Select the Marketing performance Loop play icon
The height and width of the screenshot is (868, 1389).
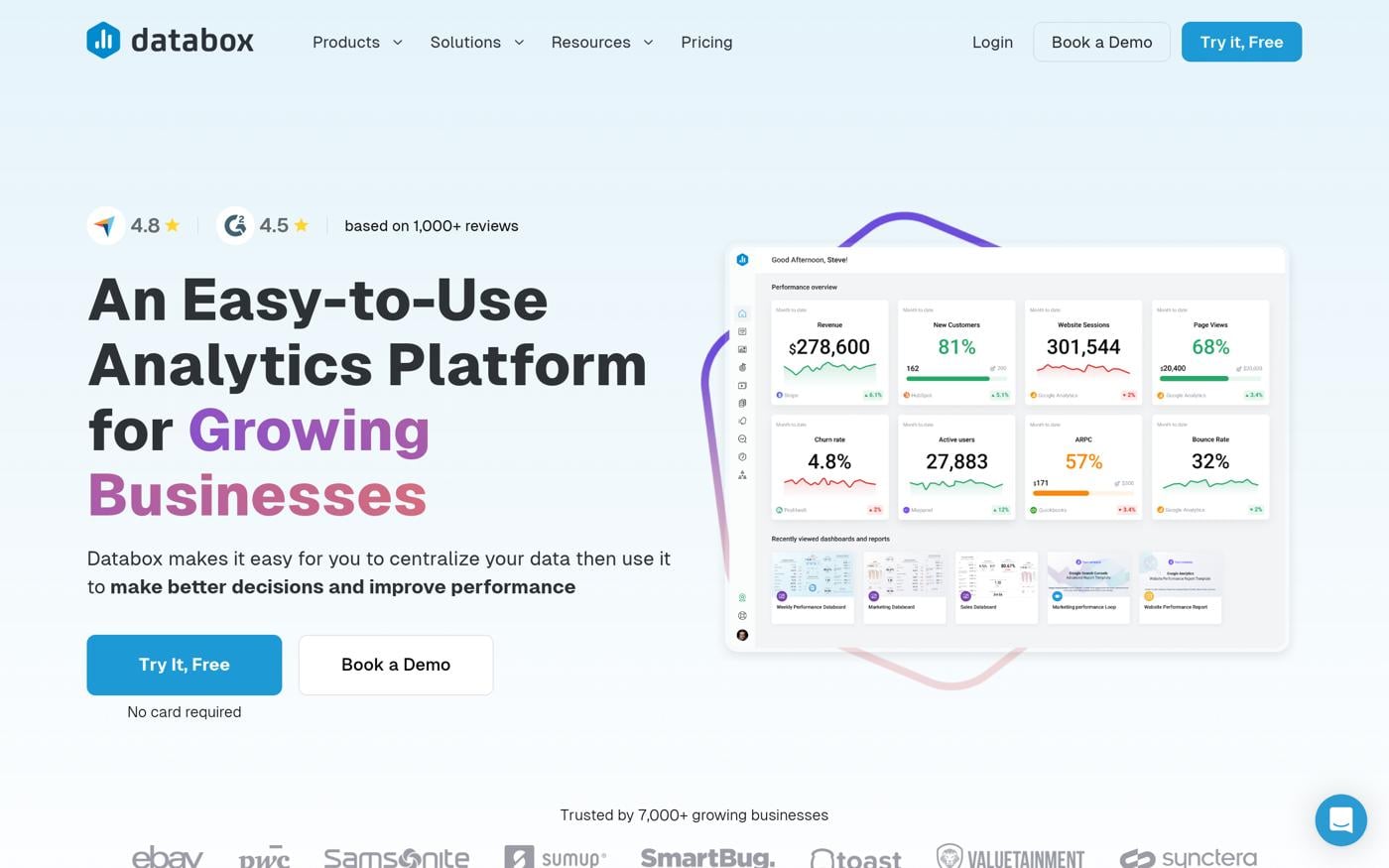click(x=1059, y=596)
